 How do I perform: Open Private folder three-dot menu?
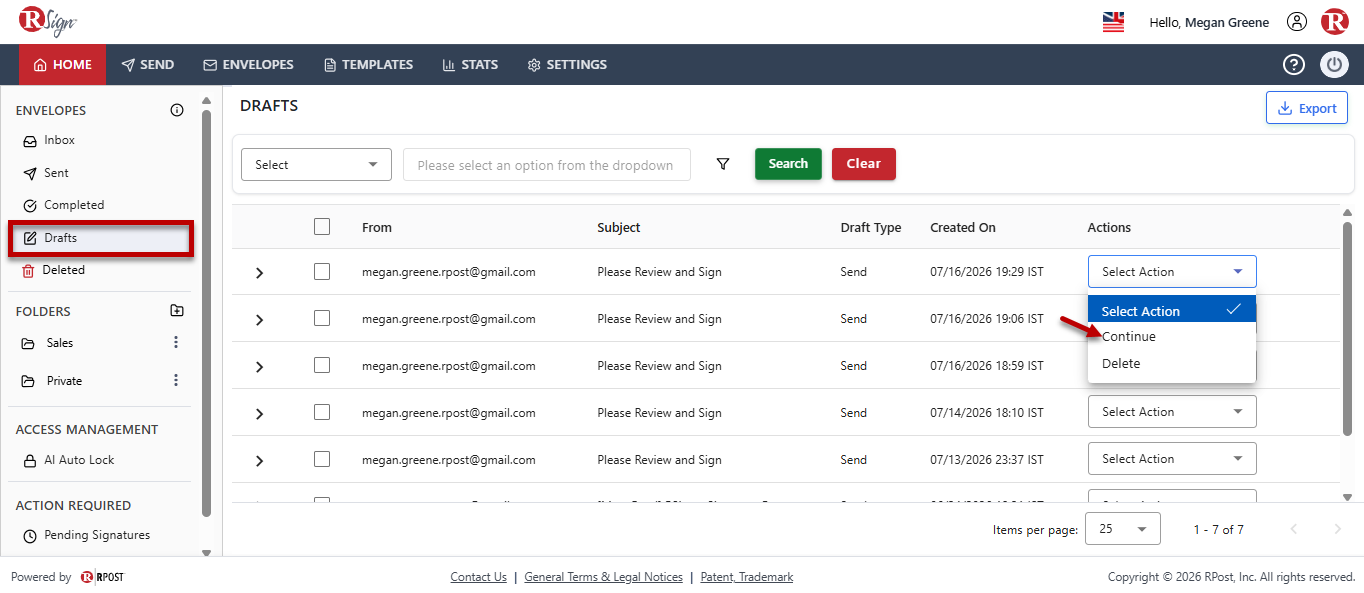(x=176, y=381)
